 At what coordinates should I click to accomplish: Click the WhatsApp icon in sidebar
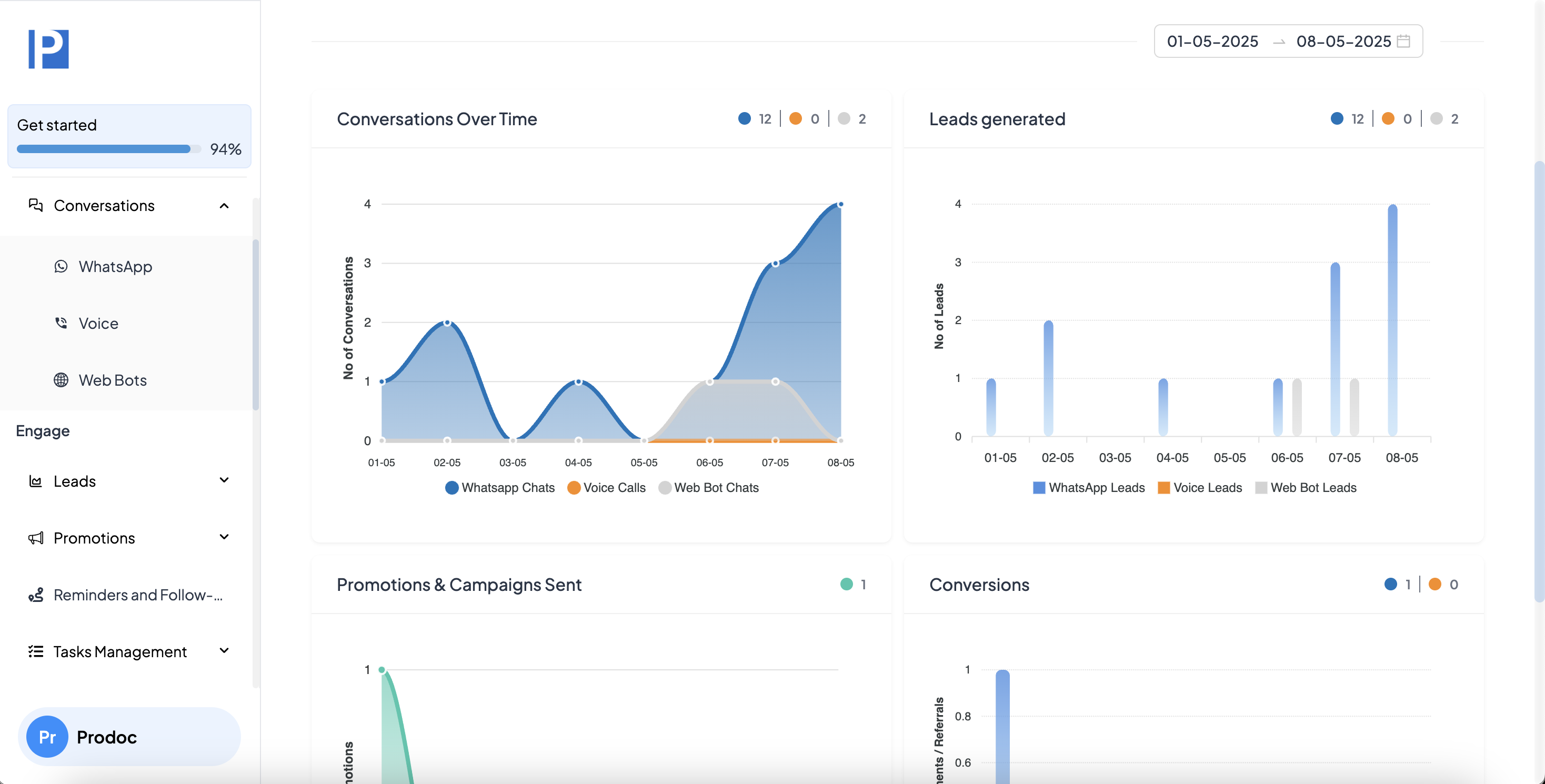point(61,266)
